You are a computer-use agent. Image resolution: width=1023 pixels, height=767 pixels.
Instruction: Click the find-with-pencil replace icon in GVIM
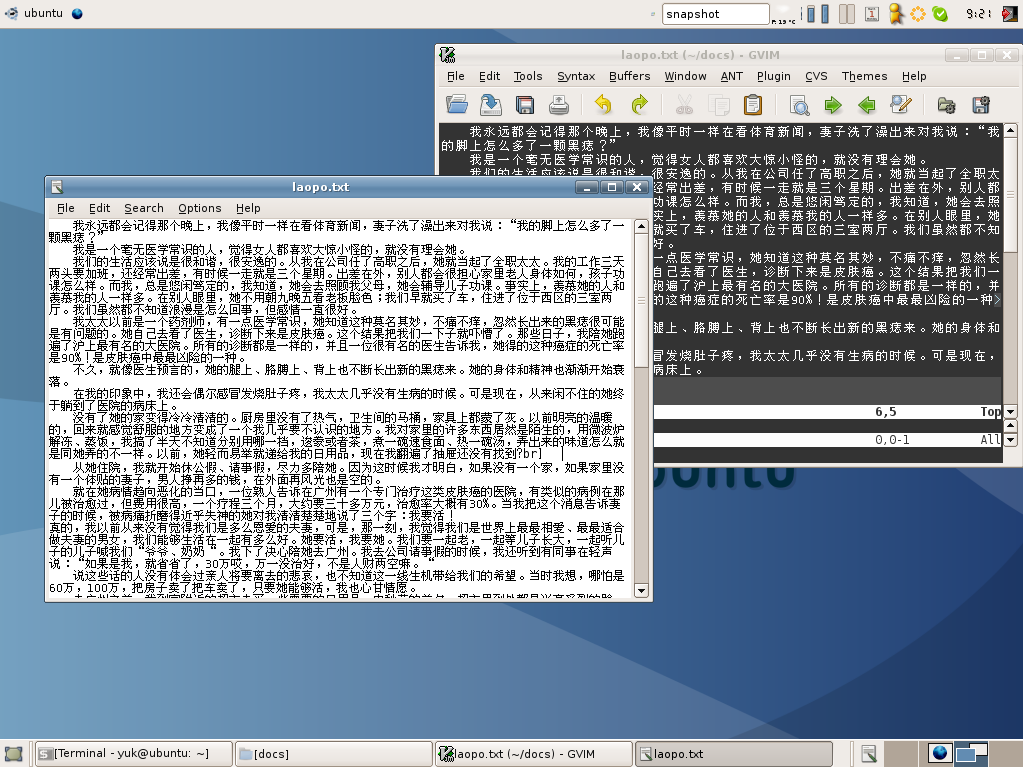pyautogui.click(x=901, y=104)
